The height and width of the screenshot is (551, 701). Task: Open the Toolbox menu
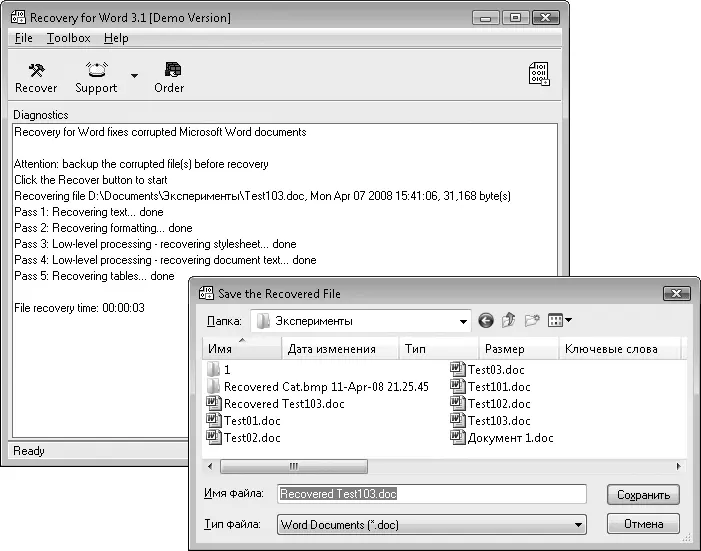[68, 38]
